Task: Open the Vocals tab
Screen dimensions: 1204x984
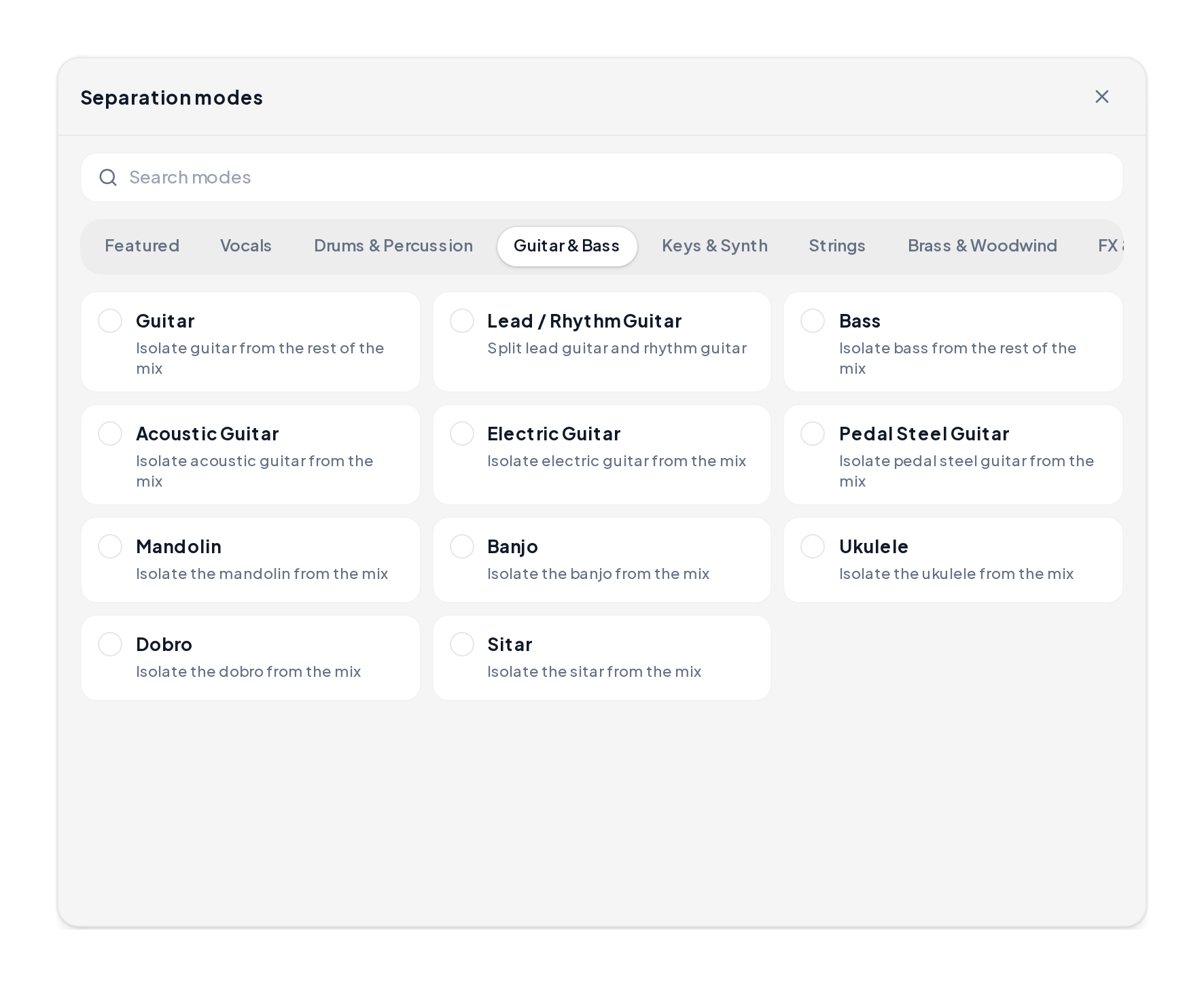Action: [246, 246]
